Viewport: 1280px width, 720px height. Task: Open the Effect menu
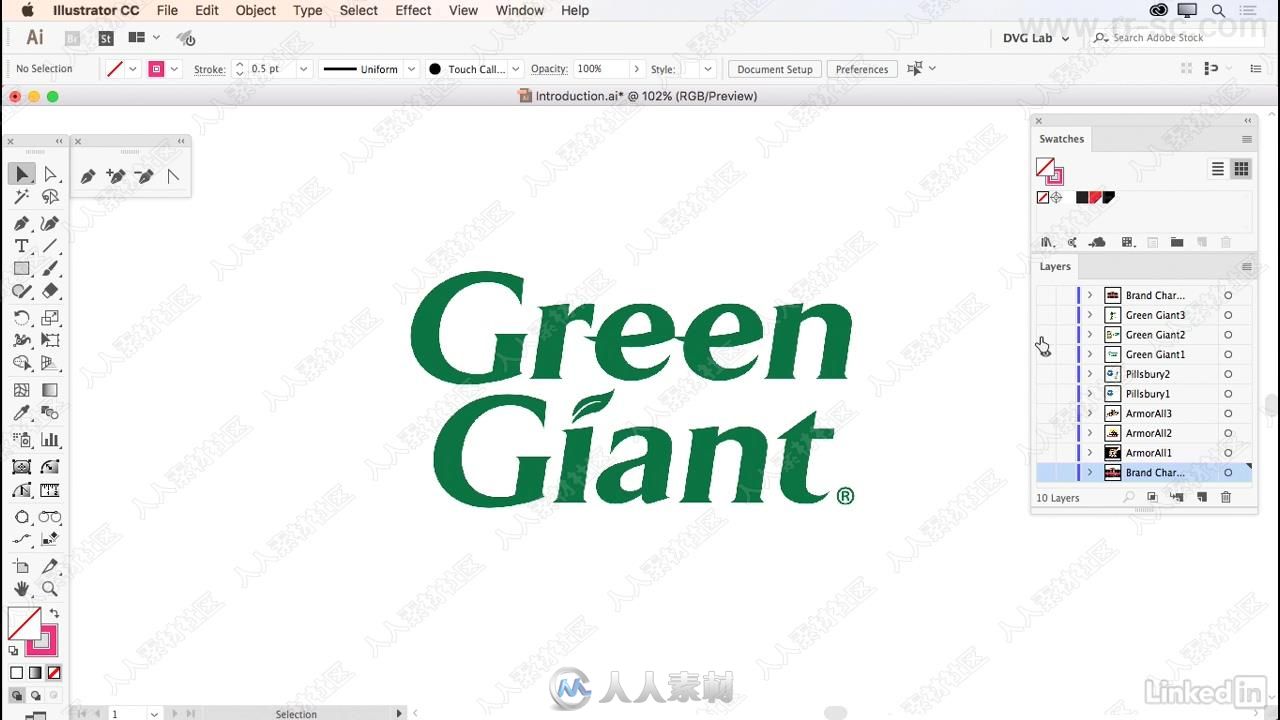(x=413, y=10)
